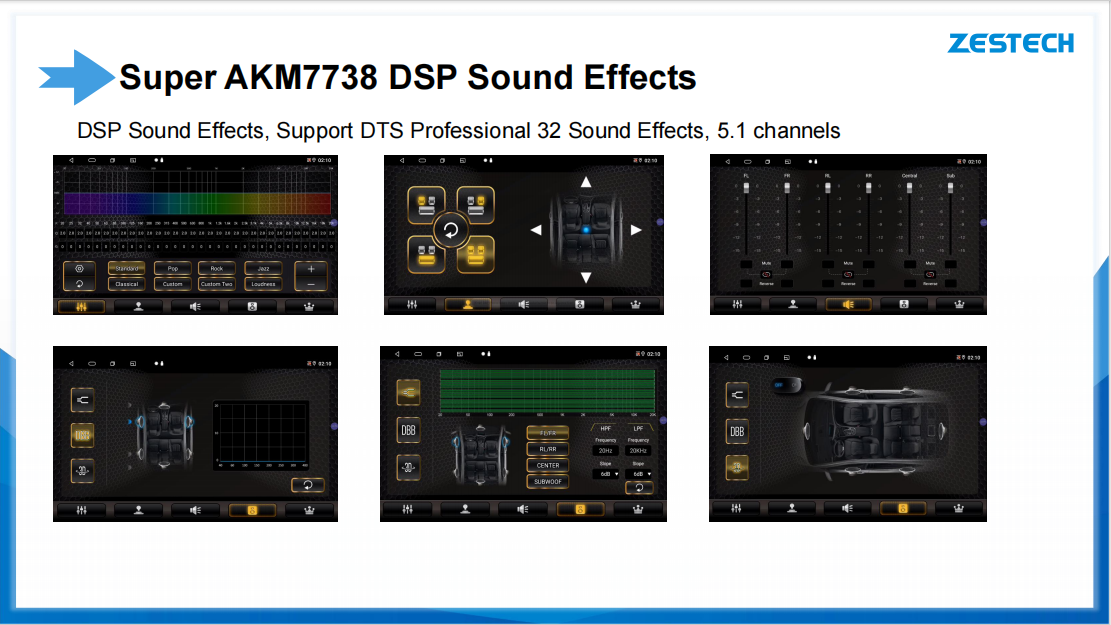The image size is (1111, 625).
Task: Choose the Pop equalizer preset
Action: coord(173,268)
